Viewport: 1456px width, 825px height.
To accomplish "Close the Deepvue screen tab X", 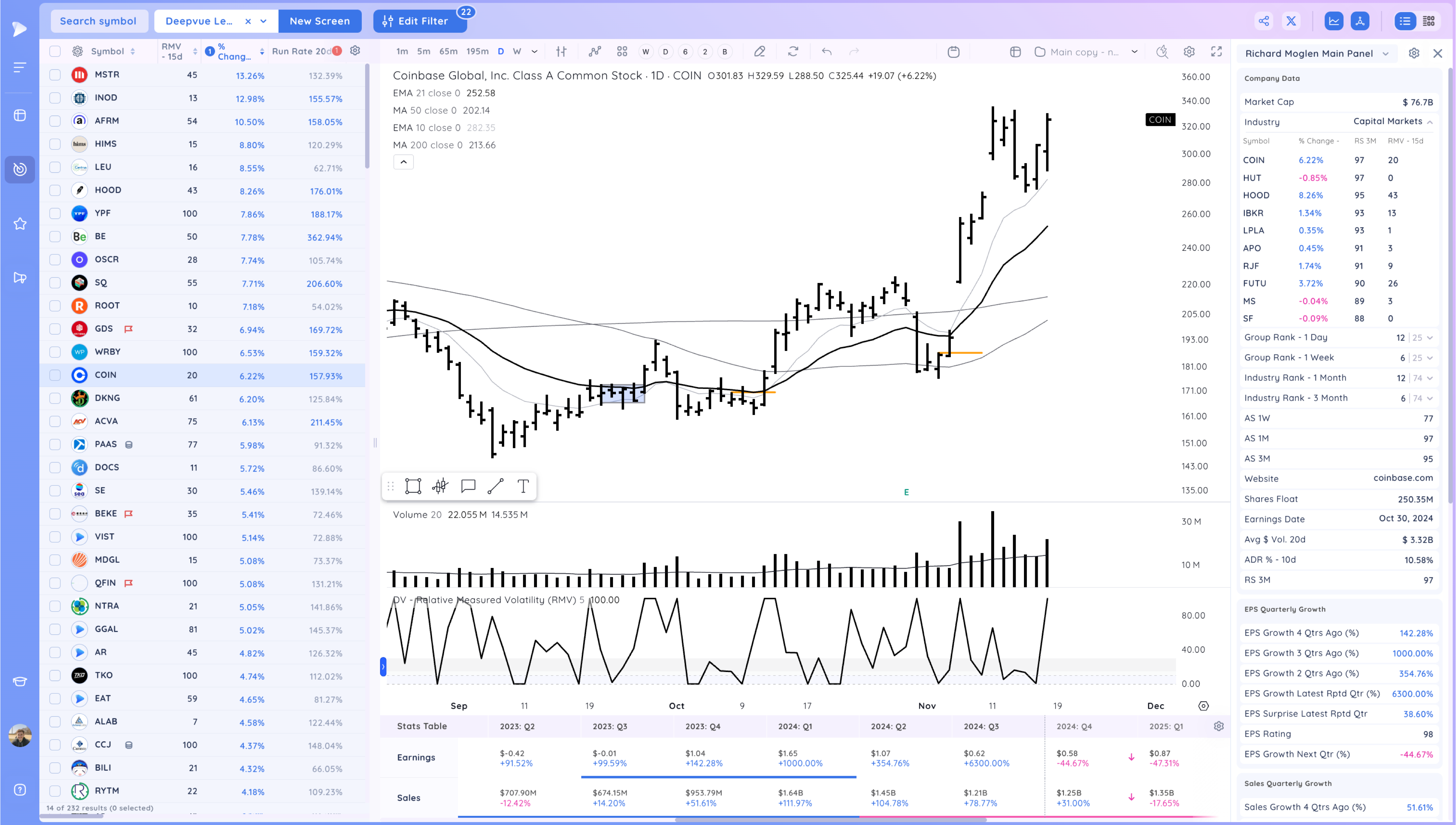I will pos(248,21).
